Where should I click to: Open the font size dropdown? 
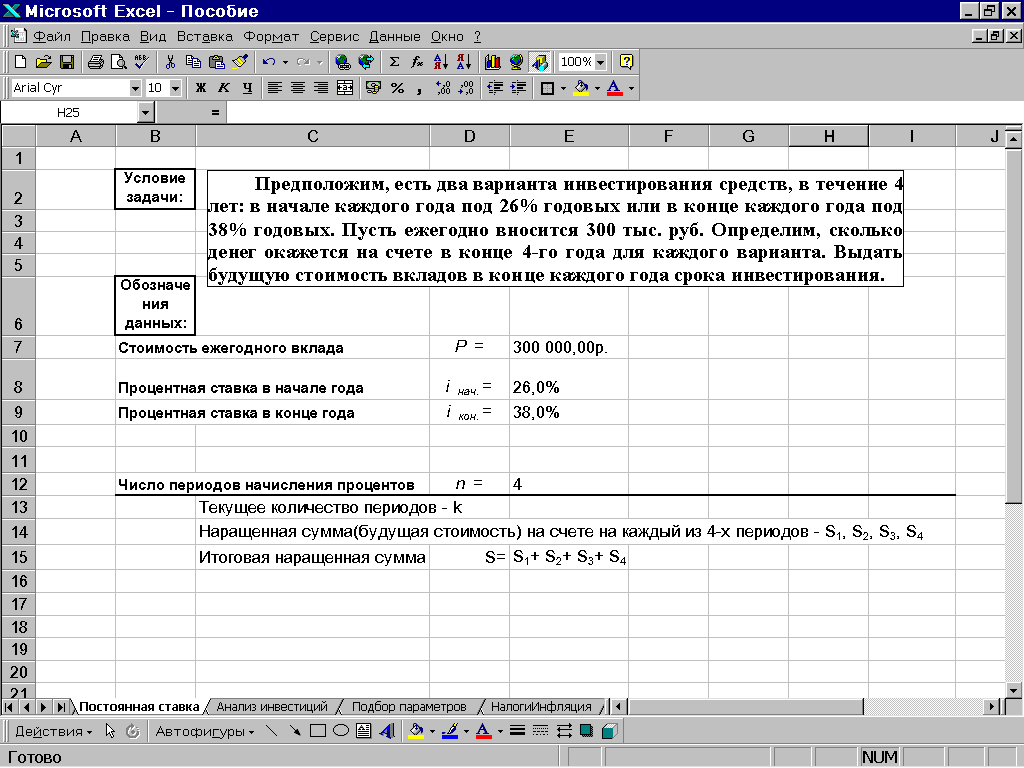[175, 88]
